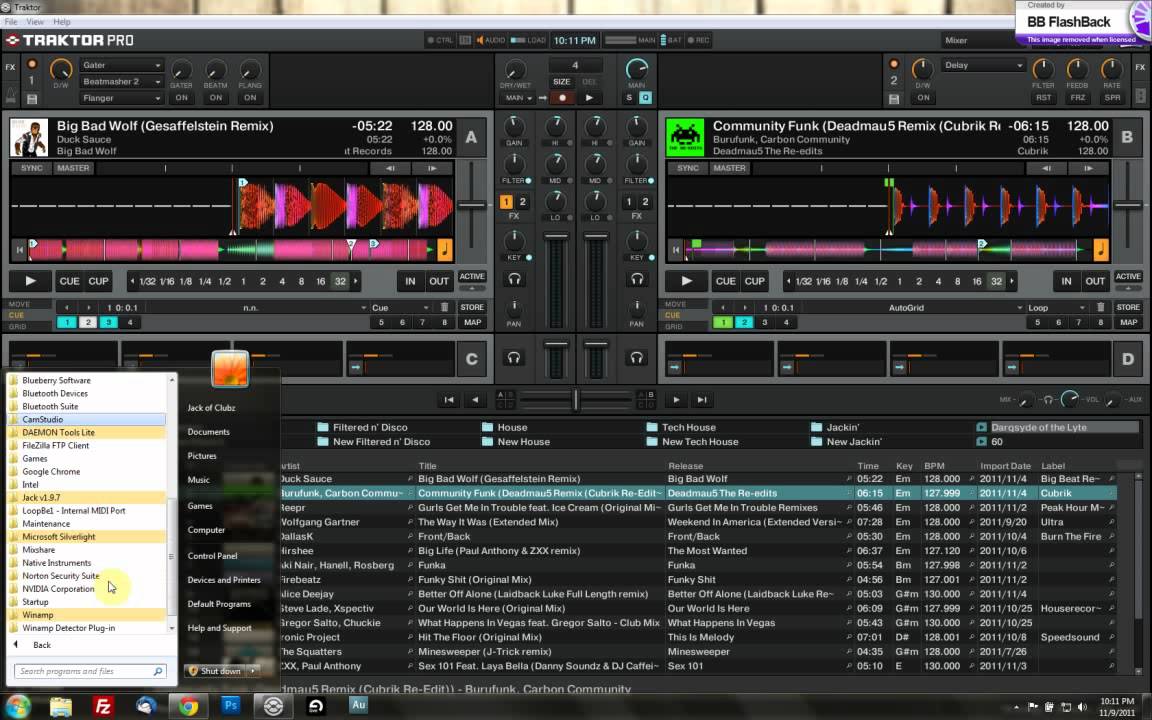Skip to previous track in browser preview
1152x720 pixels.
tap(449, 400)
